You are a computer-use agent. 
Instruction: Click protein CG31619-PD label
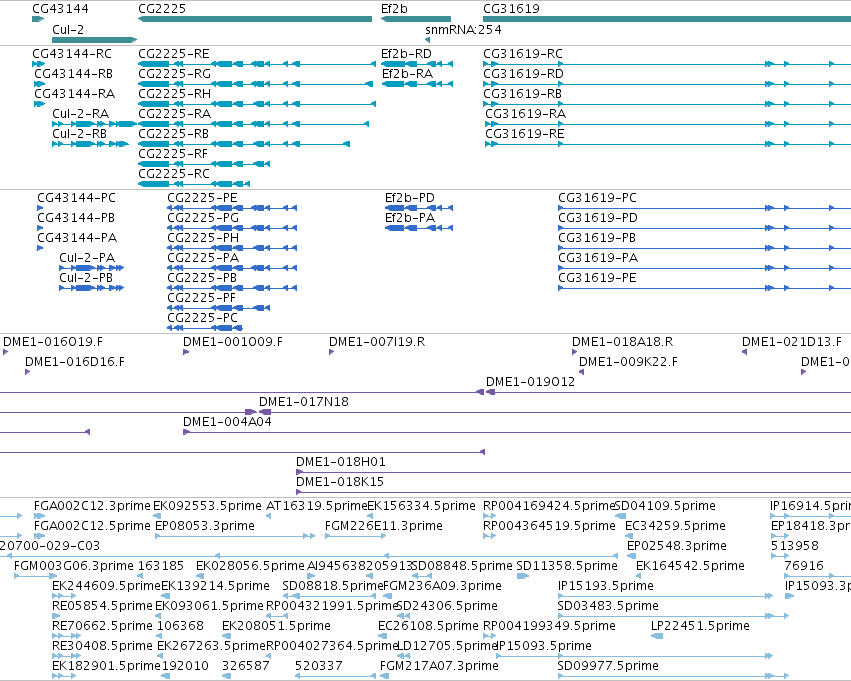point(598,218)
